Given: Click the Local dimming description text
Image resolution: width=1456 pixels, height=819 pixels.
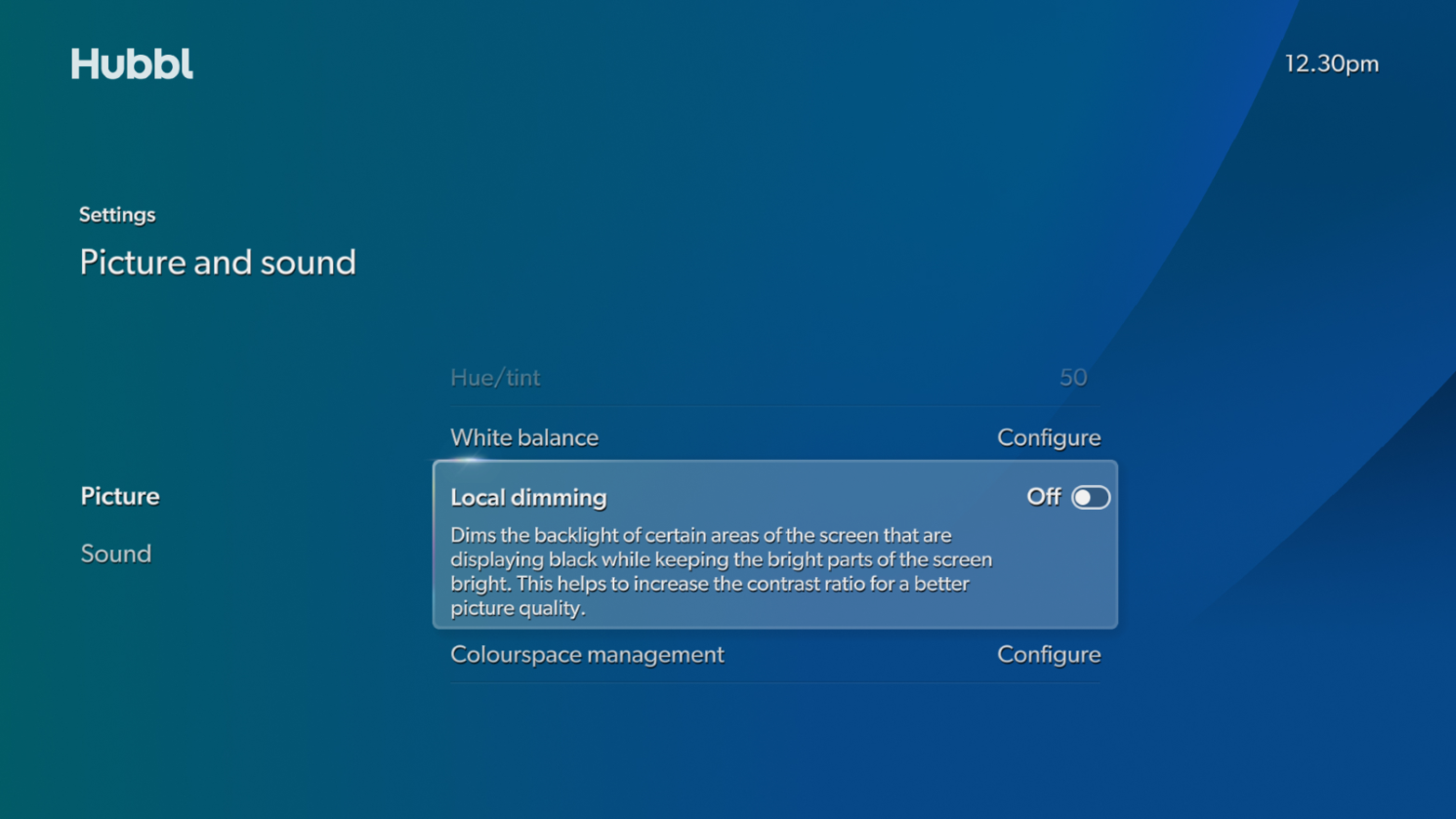Looking at the screenshot, I should click(x=721, y=571).
